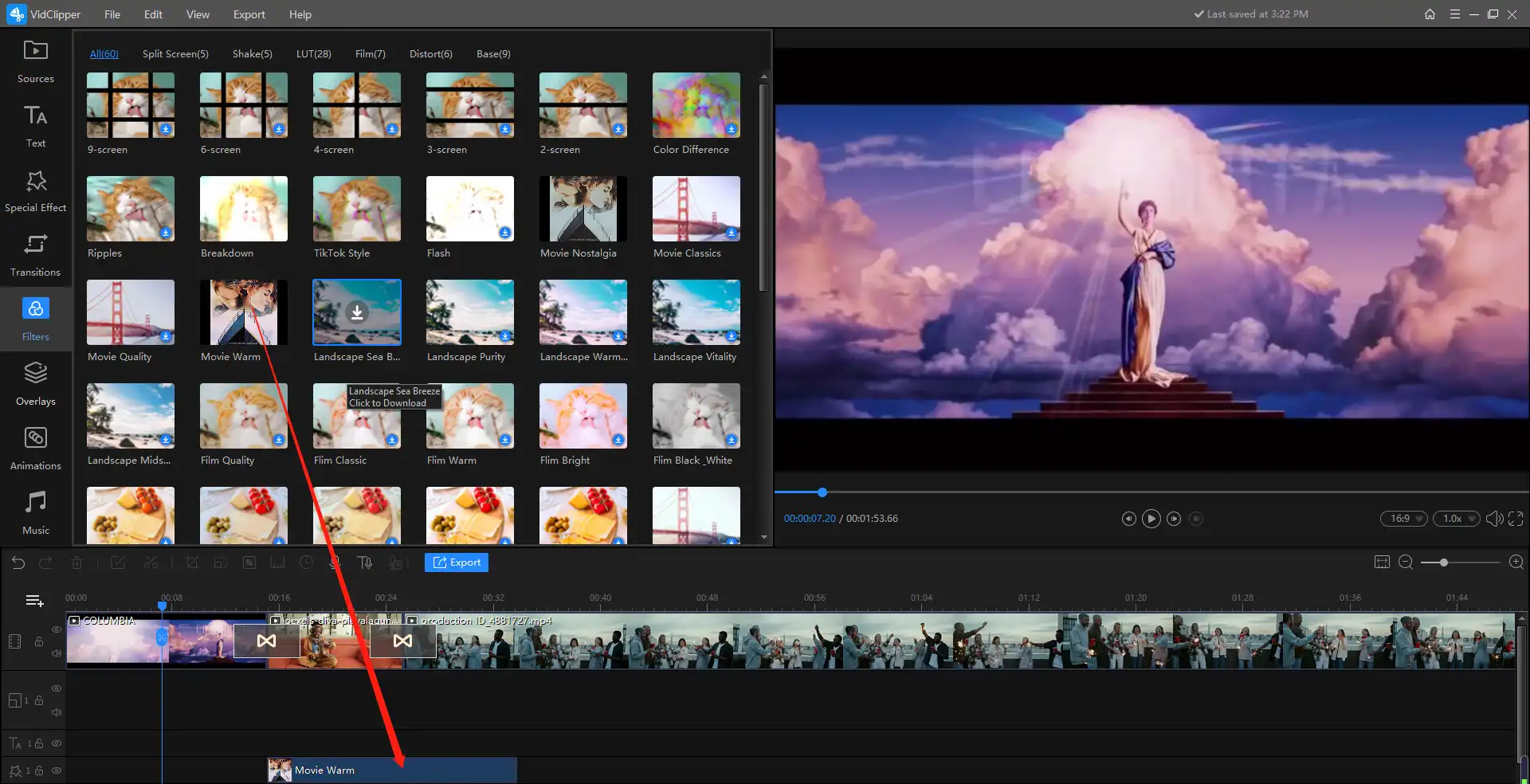Mute the overlay track 1 audio
This screenshot has height=784, width=1530.
pos(57,712)
